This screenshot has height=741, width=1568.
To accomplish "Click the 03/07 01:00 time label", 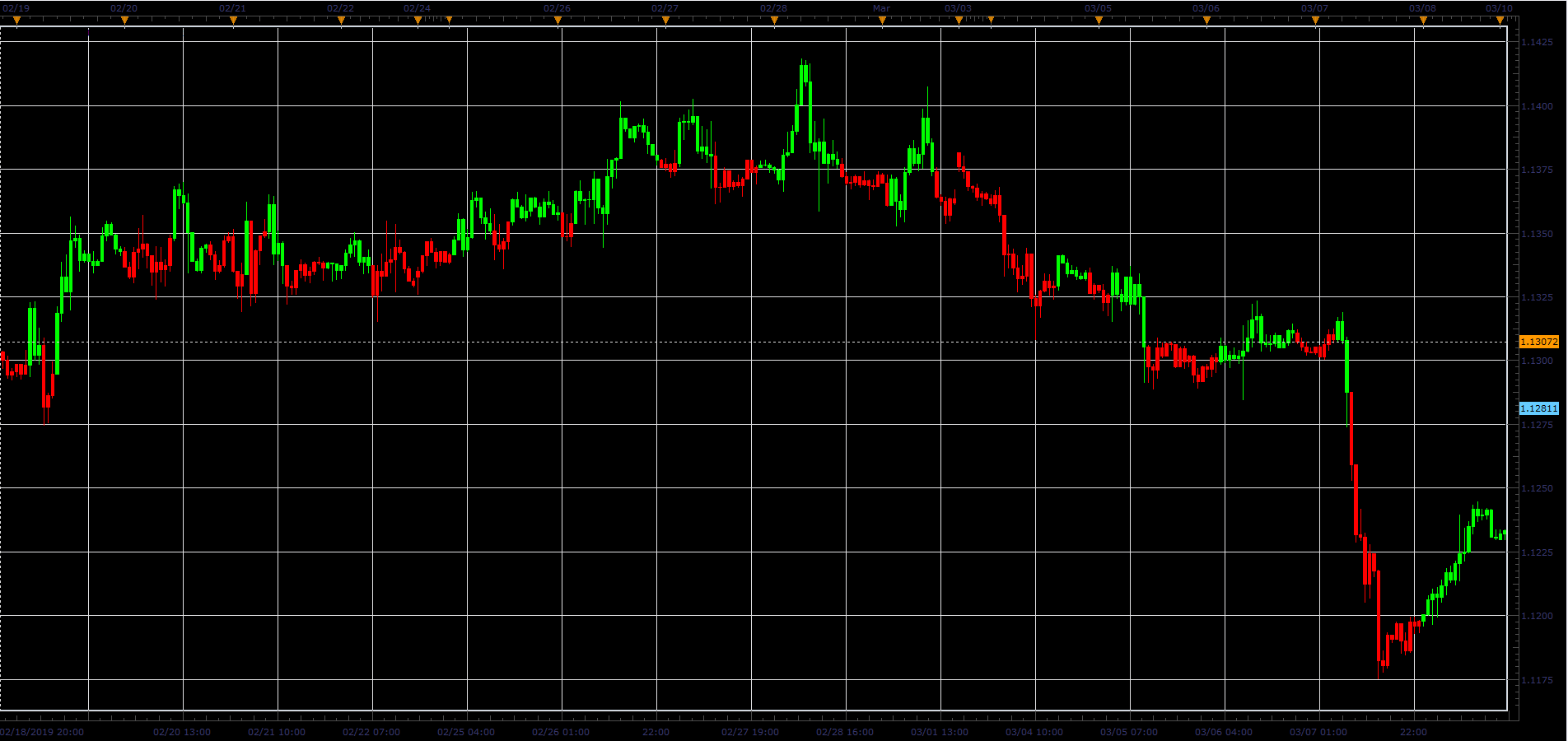I will [1318, 732].
